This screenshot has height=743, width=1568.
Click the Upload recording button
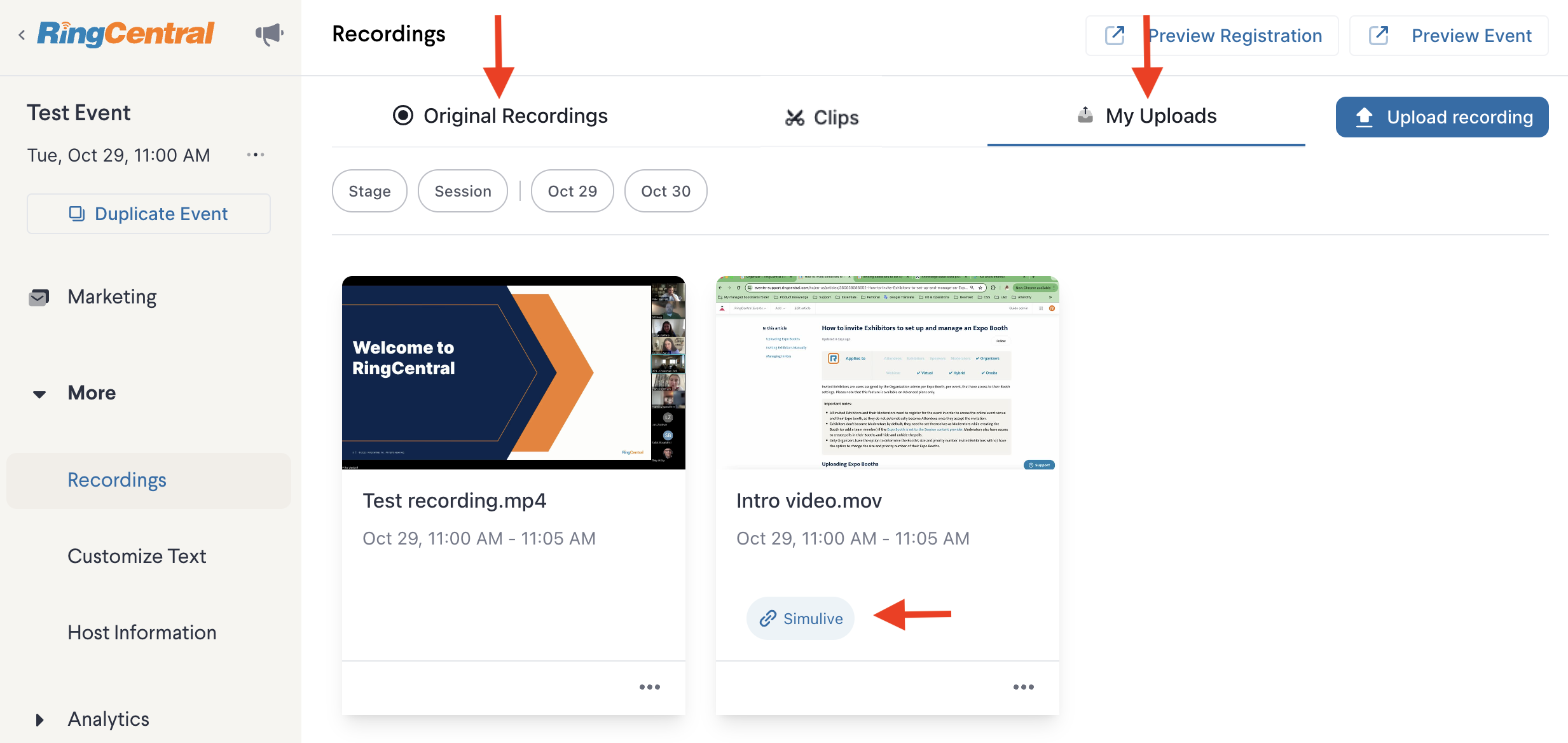tap(1442, 117)
